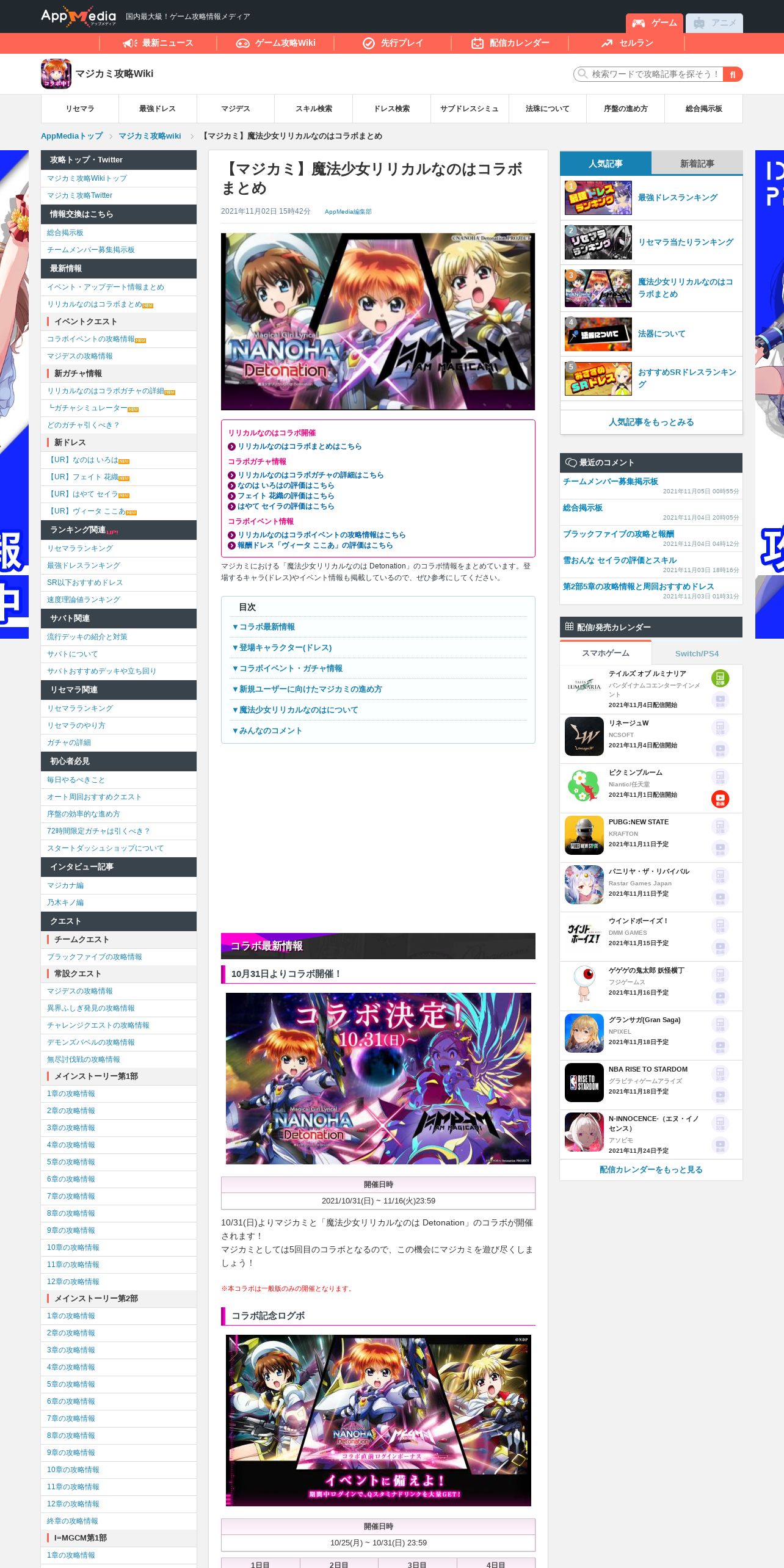784x1568 pixels.
Task: Click the green article icon for テイルズ オブ ルミナリア
Action: point(720,678)
